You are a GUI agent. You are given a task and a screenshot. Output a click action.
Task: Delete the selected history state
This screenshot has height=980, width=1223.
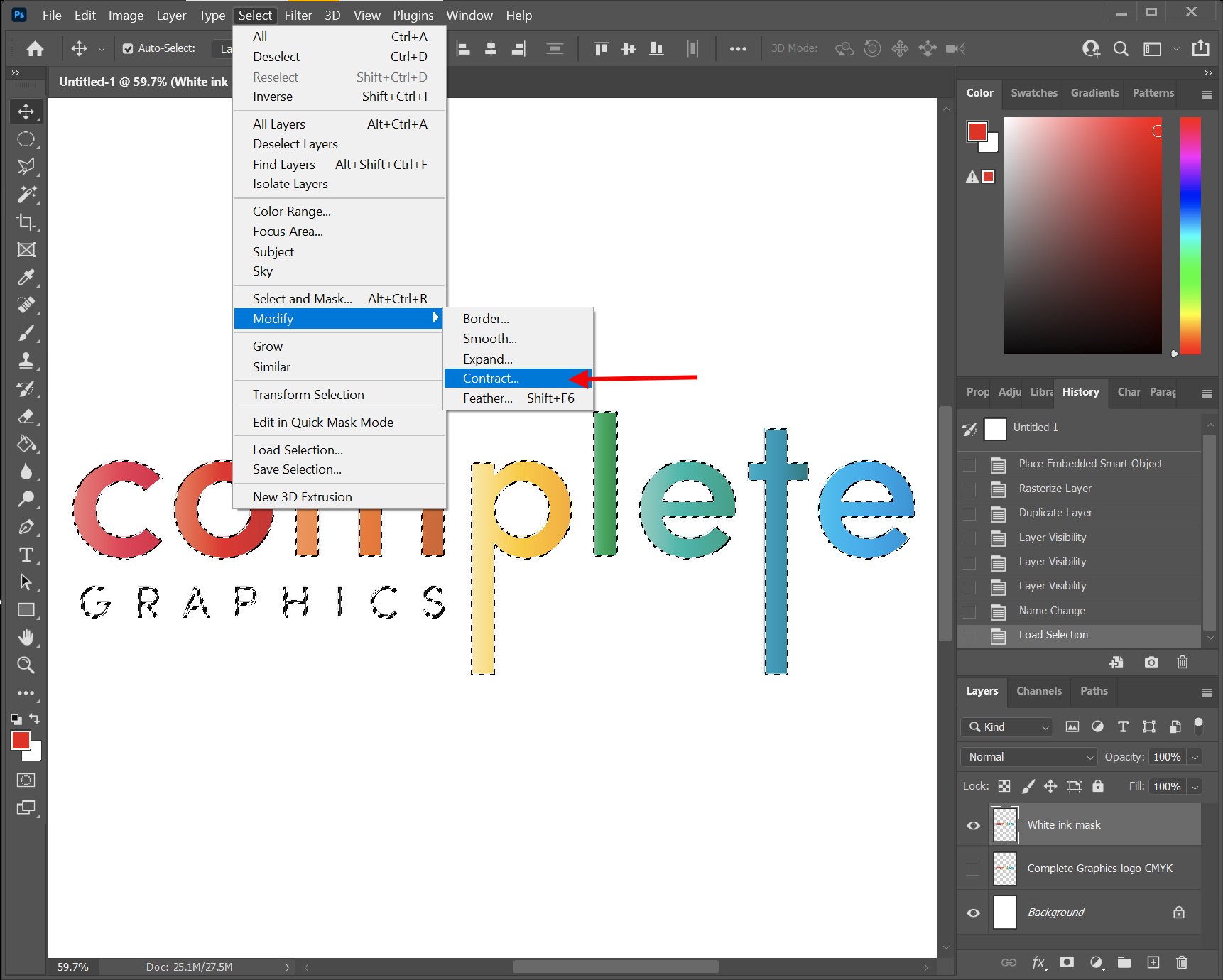1182,662
